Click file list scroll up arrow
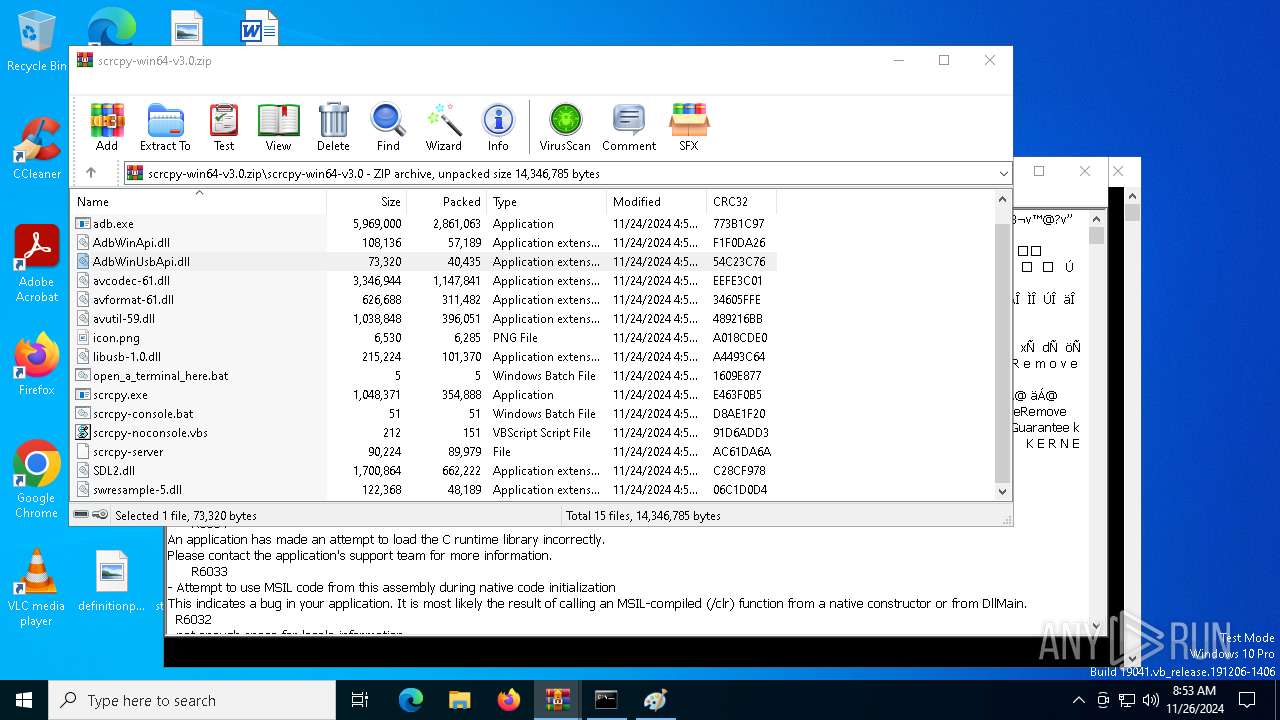This screenshot has width=1280, height=720. click(x=1003, y=199)
